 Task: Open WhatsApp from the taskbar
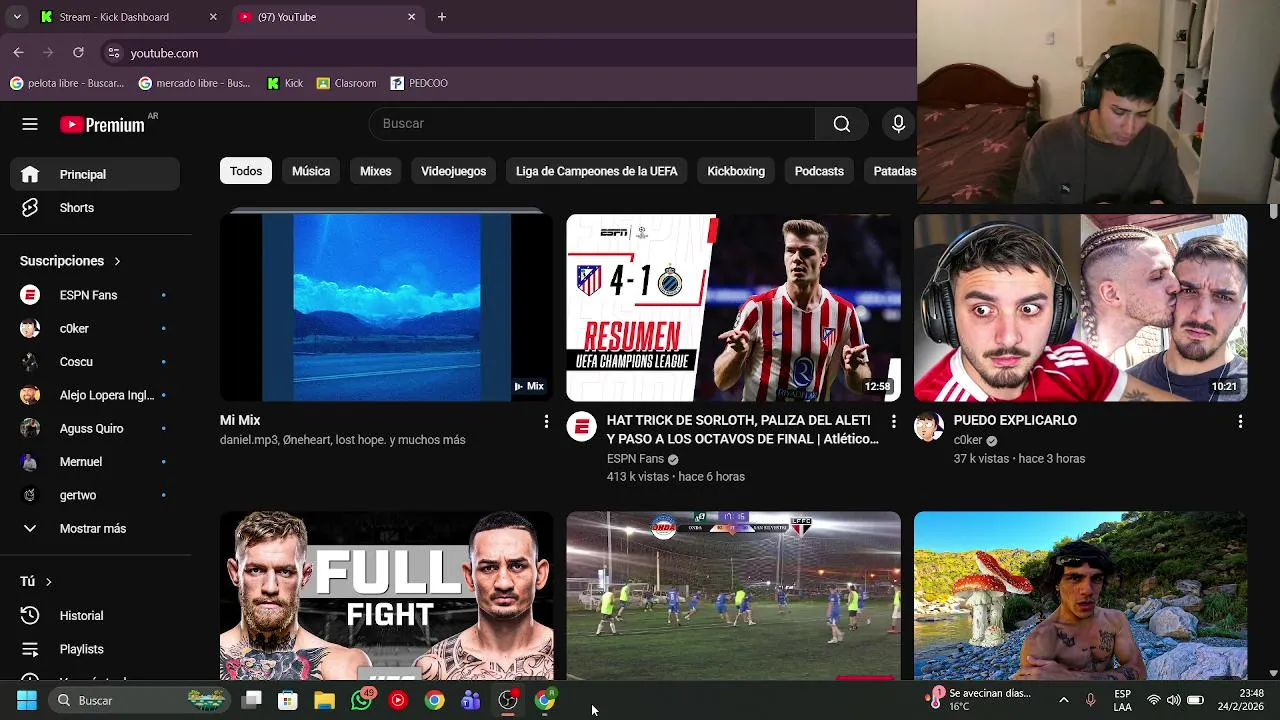pyautogui.click(x=362, y=700)
